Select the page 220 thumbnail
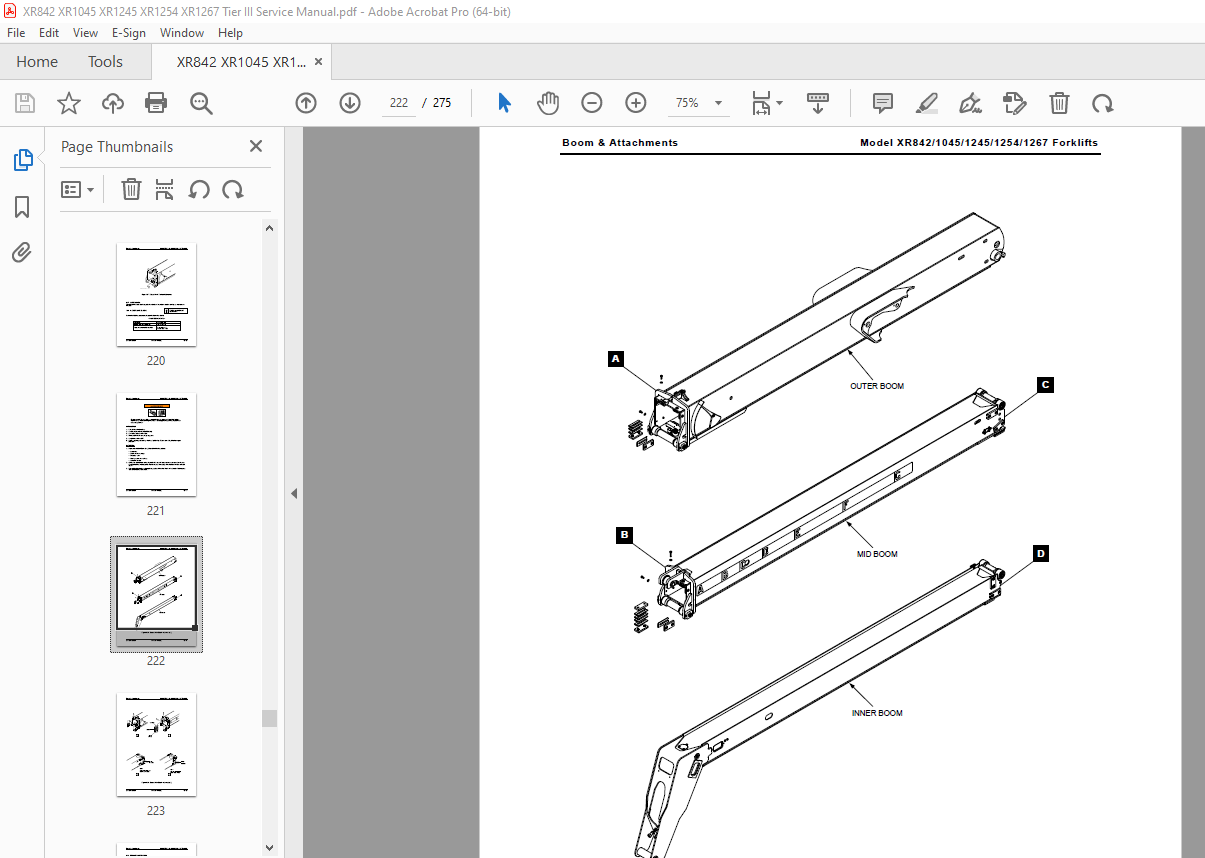This screenshot has height=858, width=1205. click(157, 294)
